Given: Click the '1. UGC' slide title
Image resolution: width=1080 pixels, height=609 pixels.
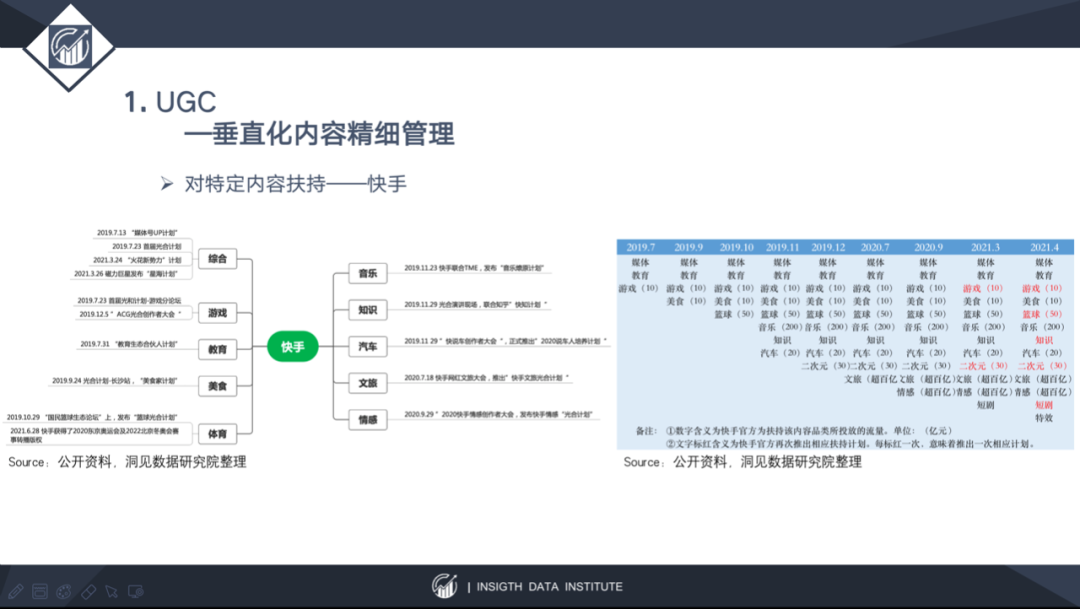Looking at the screenshot, I should [170, 102].
